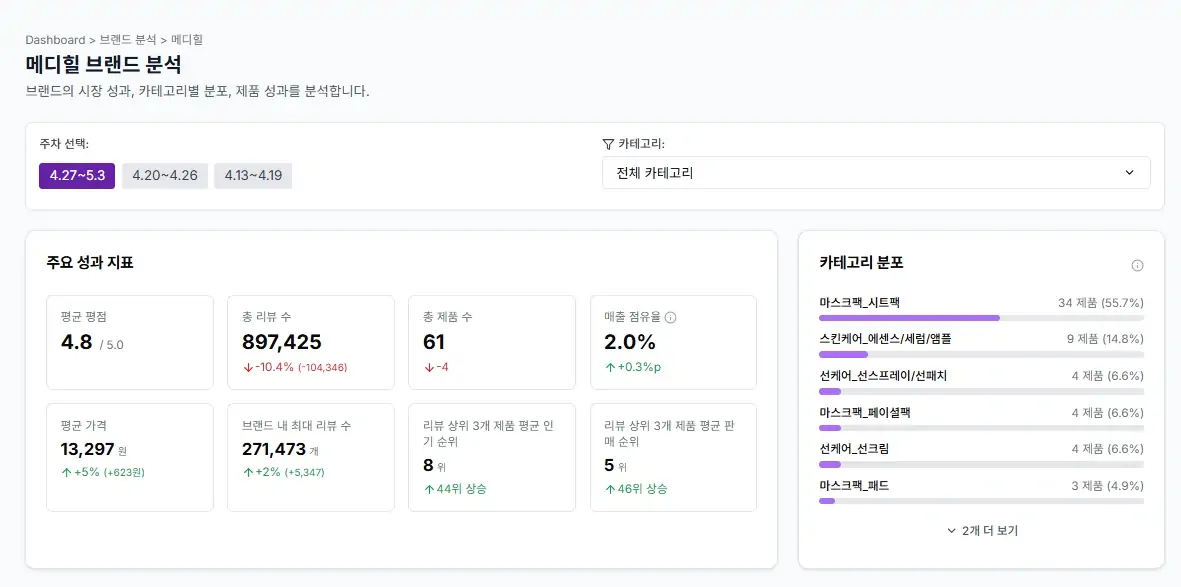Screen dimensions: 1181x587
Task: Open the 전체 카테고리 dropdown
Action: pos(876,173)
